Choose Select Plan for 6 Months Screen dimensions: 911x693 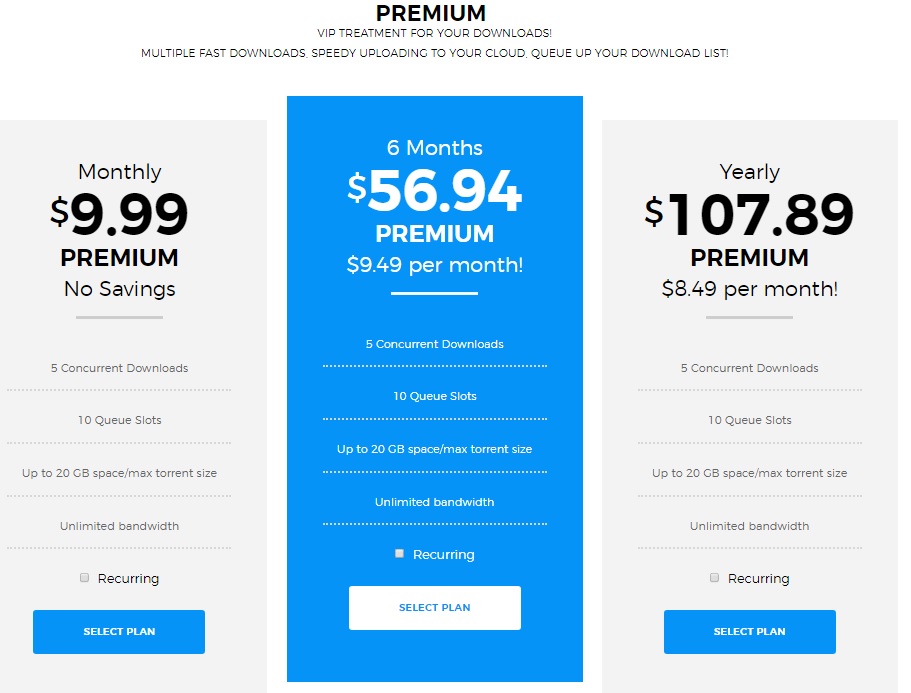(435, 608)
